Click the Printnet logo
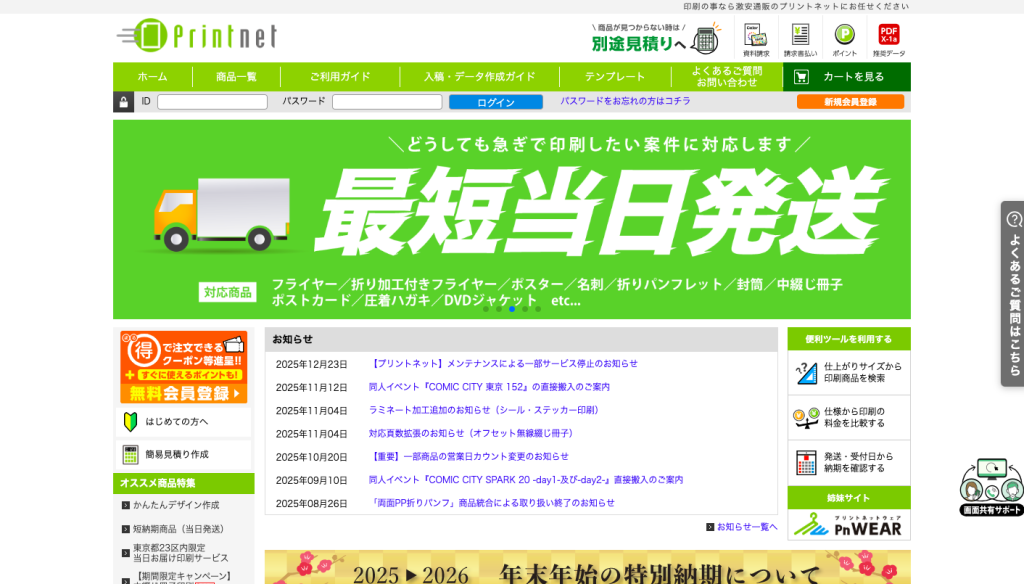Image resolution: width=1024 pixels, height=584 pixels. point(197,36)
